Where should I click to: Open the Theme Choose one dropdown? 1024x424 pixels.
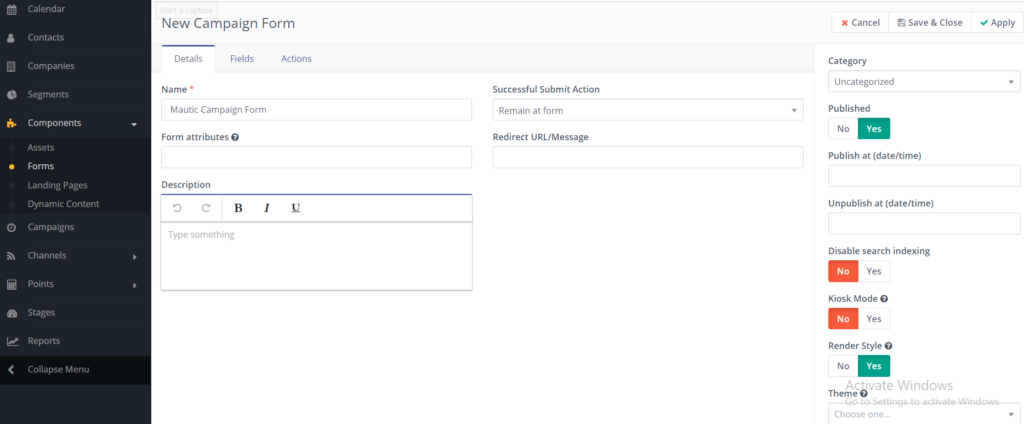click(x=924, y=414)
